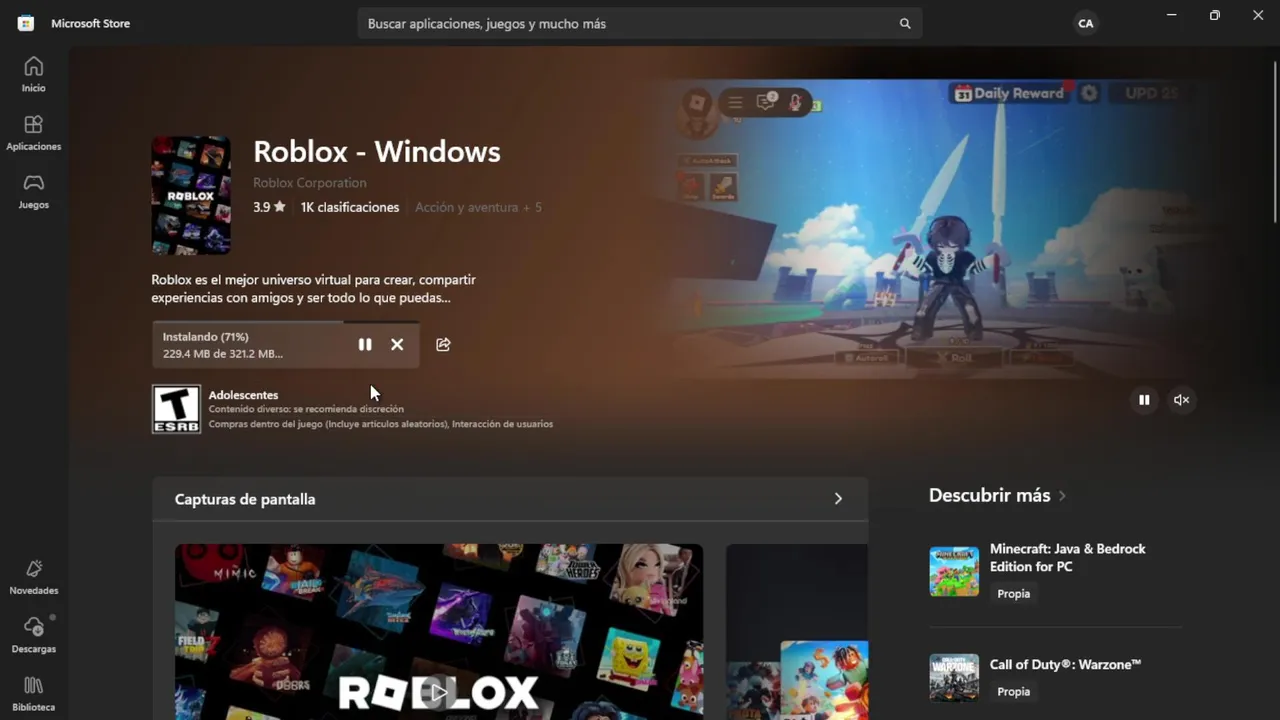Unmute the trailer video audio
The image size is (1280, 720).
[x=1181, y=400]
